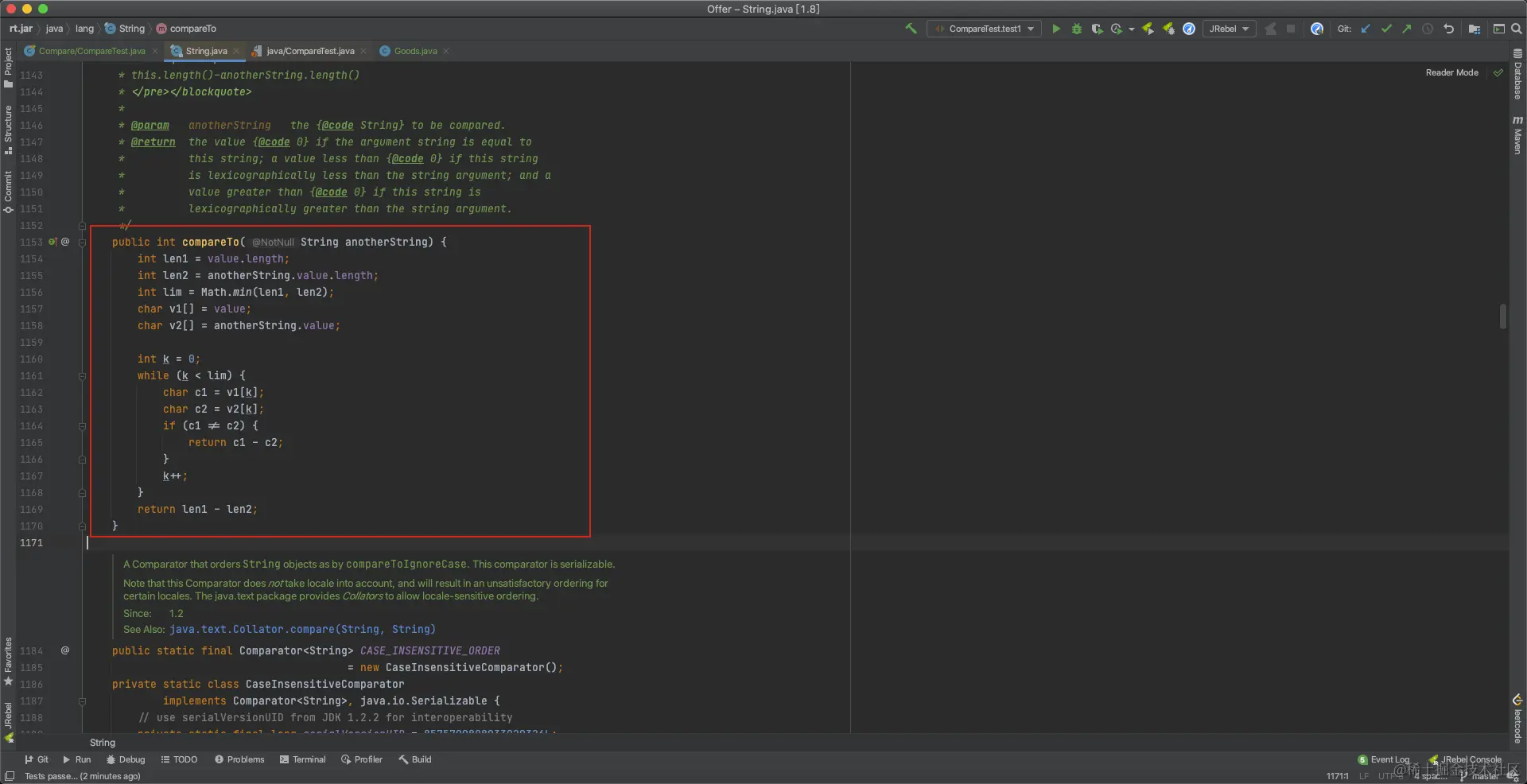Open the TODO tool window button
Screen dimensions: 1527x784
click(x=179, y=759)
